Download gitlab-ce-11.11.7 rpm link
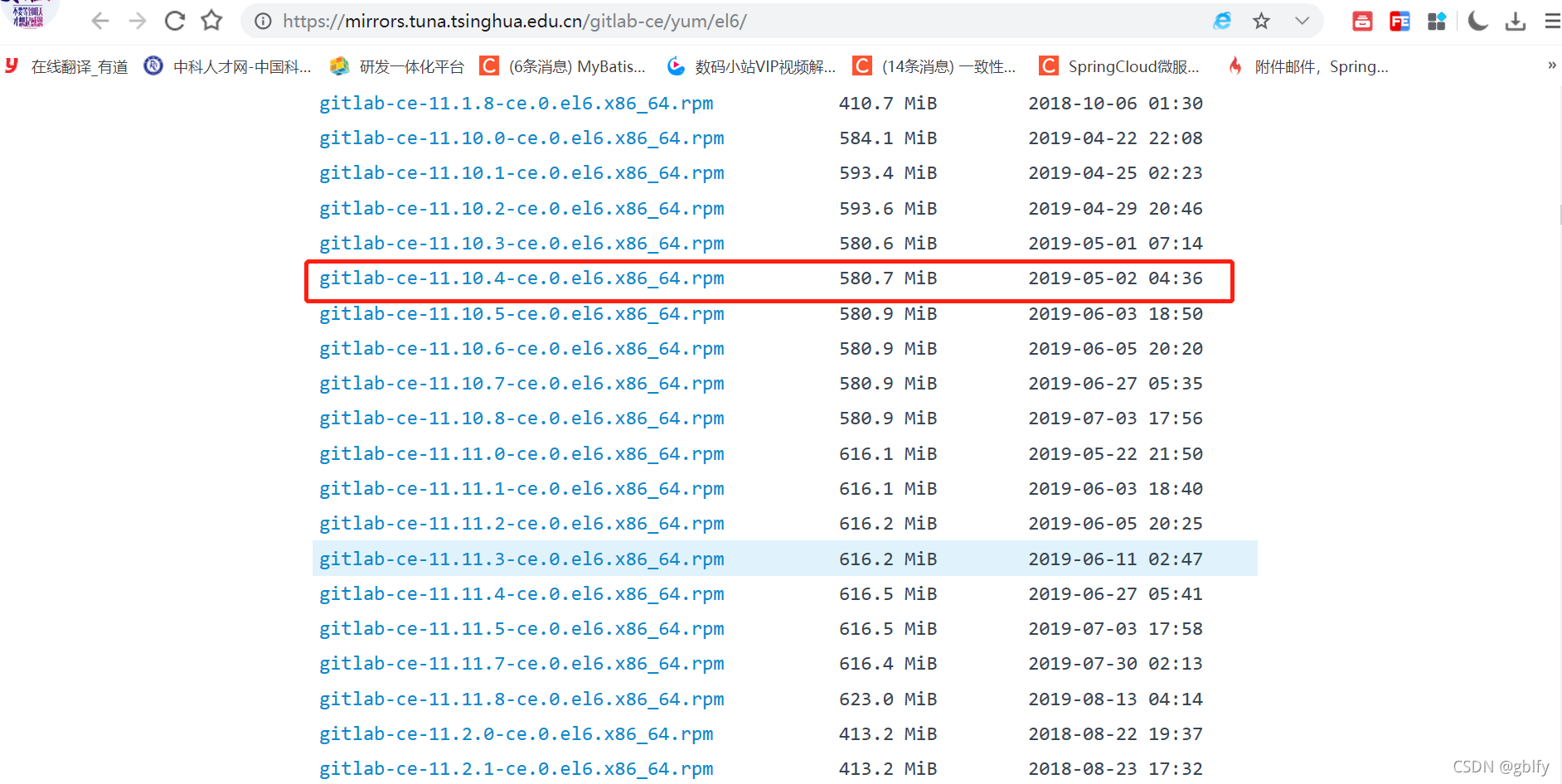This screenshot has height=784, width=1562. pos(521,664)
